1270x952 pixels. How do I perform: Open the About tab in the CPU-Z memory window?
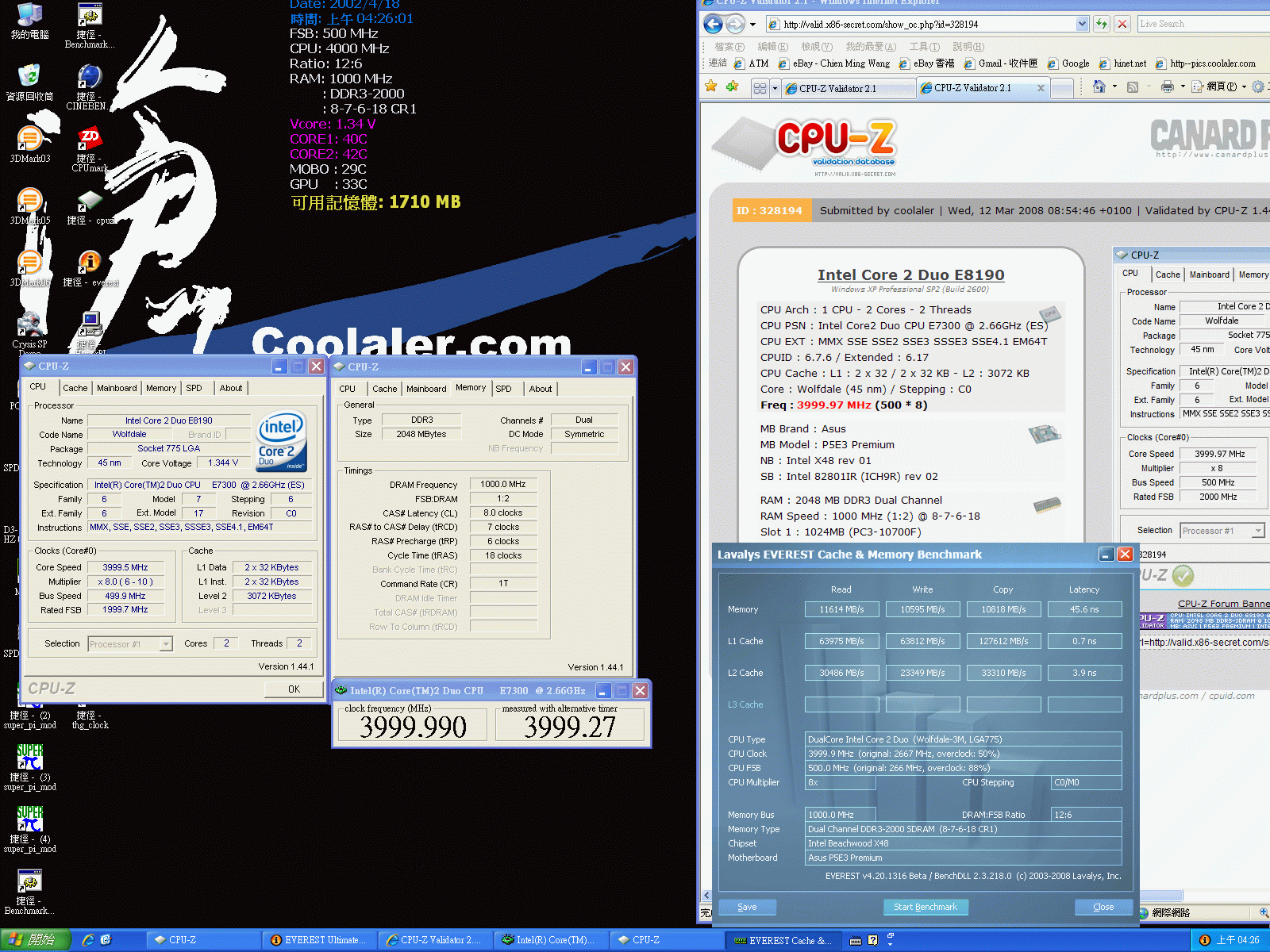541,389
